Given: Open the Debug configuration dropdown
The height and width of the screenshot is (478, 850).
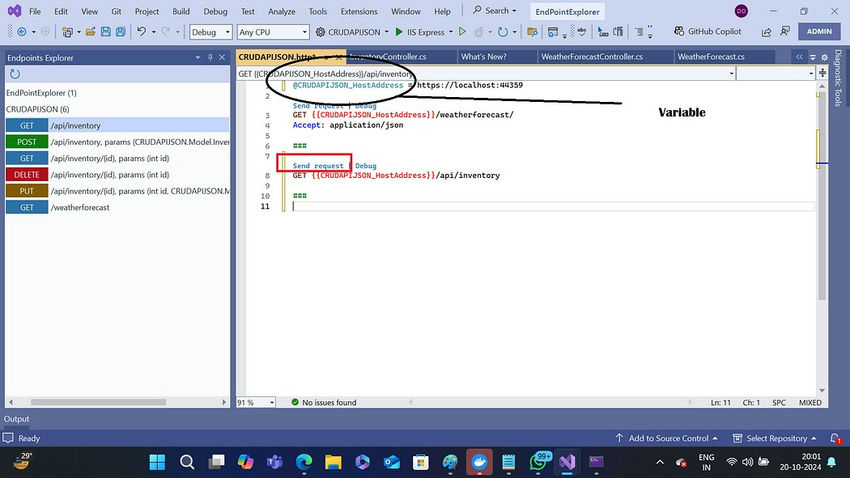Looking at the screenshot, I should (211, 32).
